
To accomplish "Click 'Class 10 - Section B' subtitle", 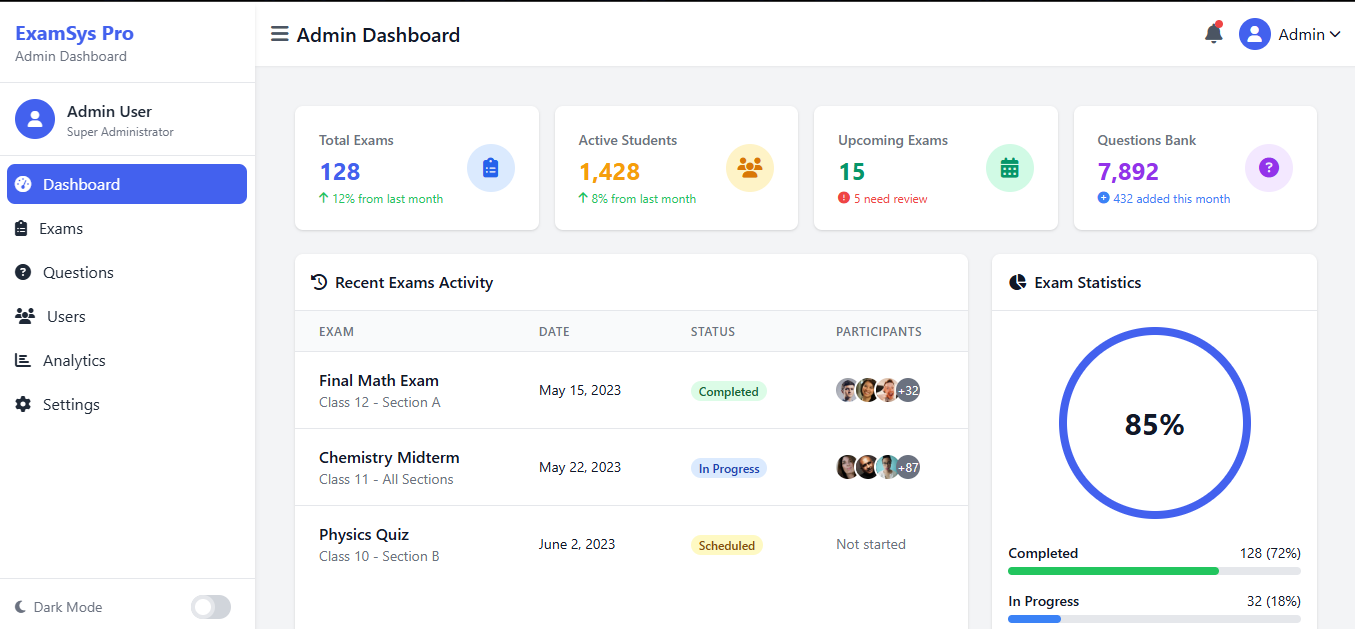I will click(x=379, y=556).
